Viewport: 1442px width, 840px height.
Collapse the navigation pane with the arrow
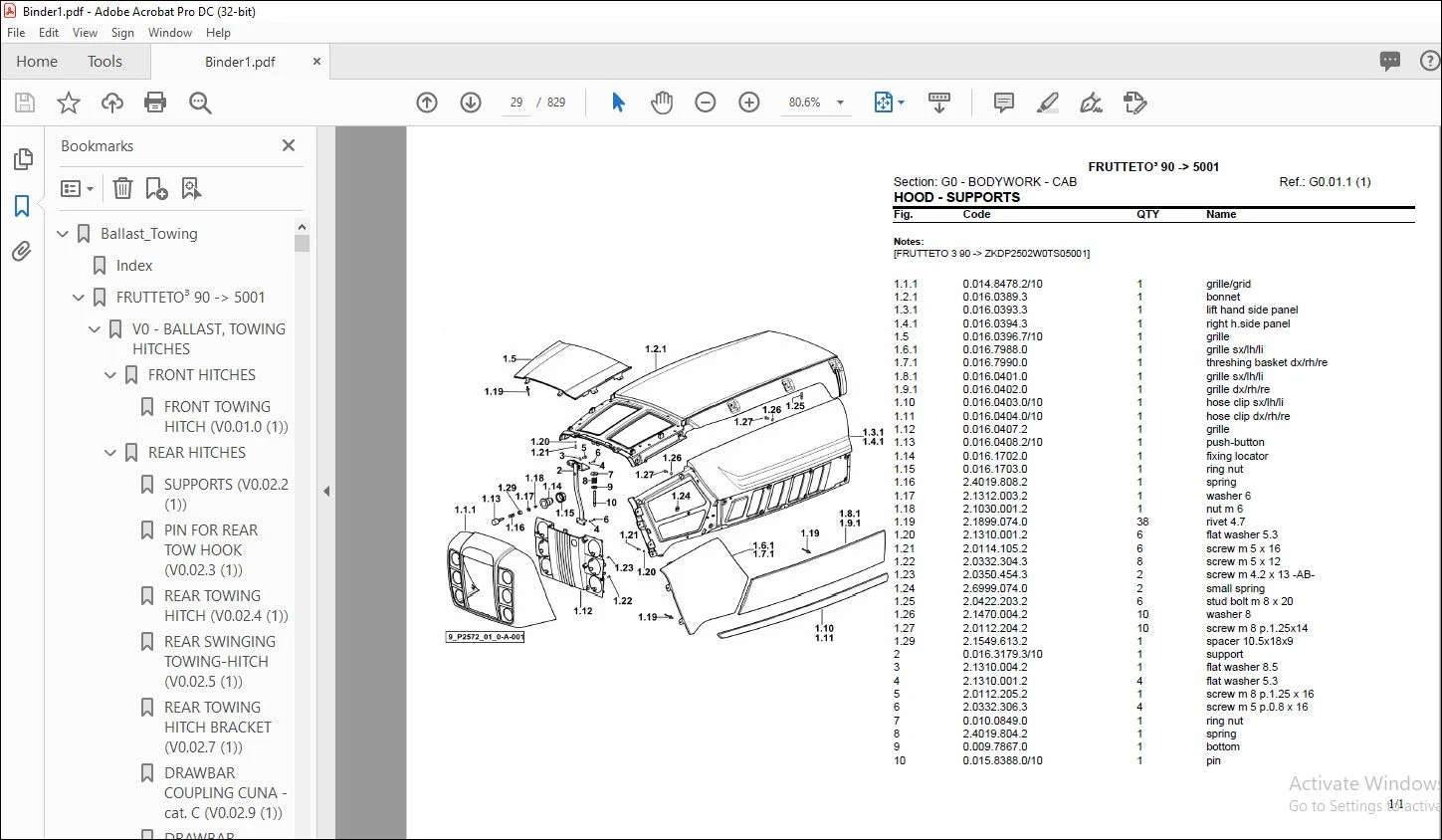click(x=325, y=491)
